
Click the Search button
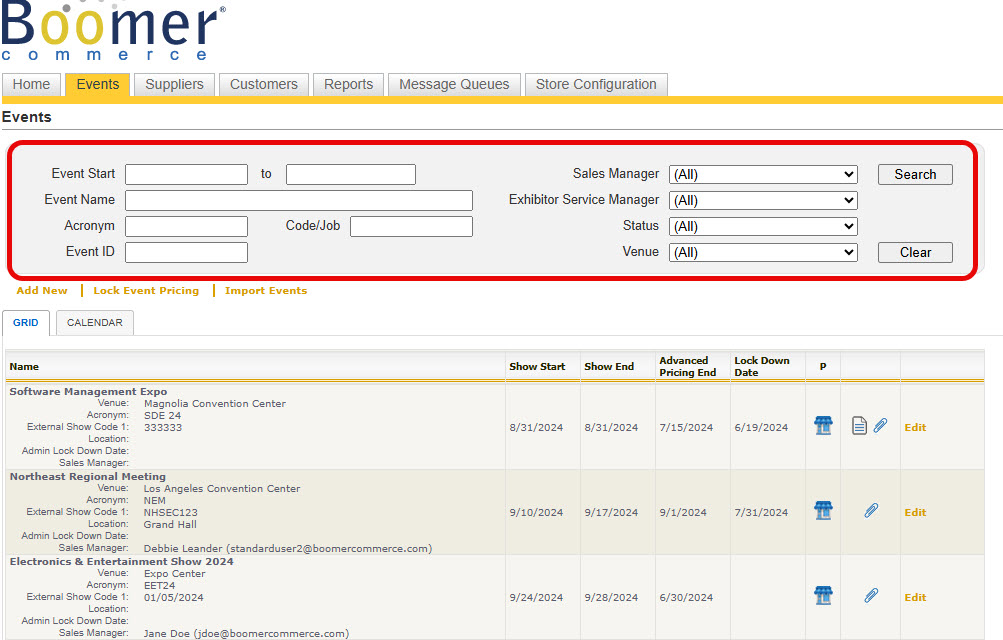914,174
